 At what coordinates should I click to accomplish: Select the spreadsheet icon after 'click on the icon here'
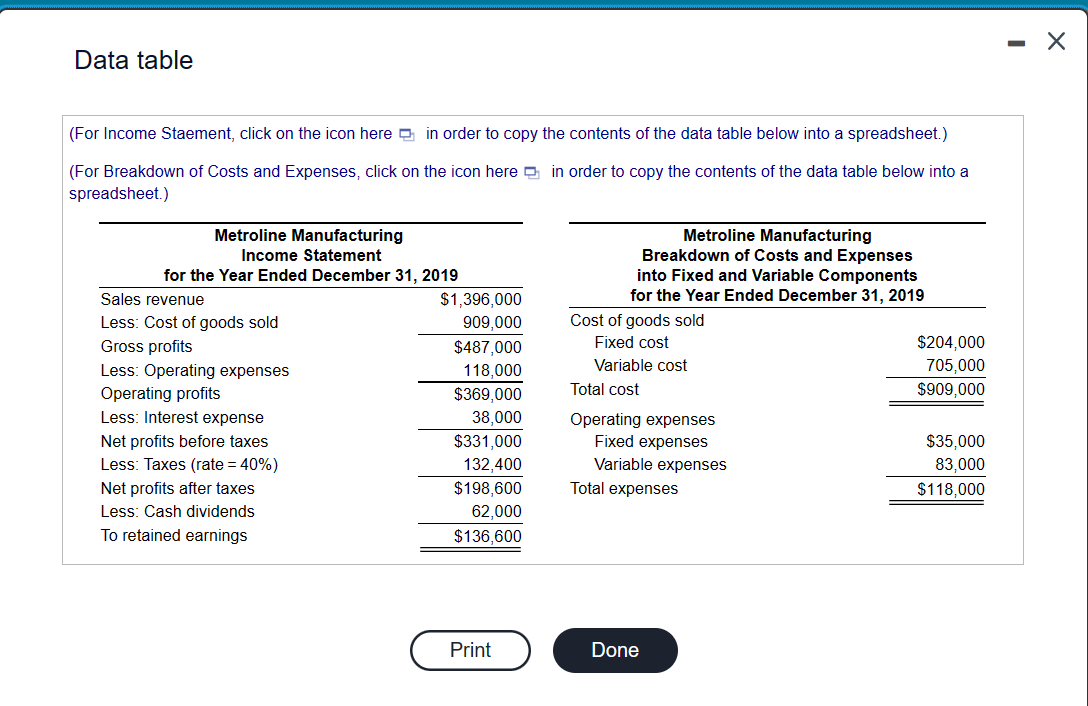(406, 133)
